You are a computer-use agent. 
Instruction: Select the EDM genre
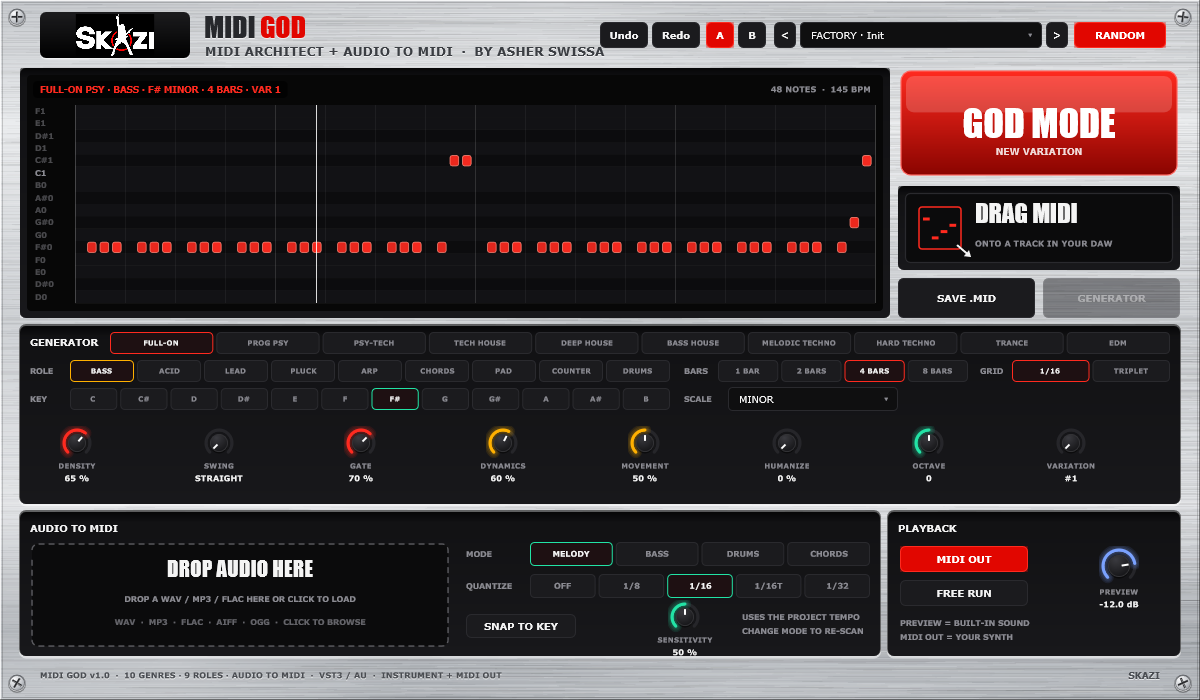pyautogui.click(x=1118, y=343)
